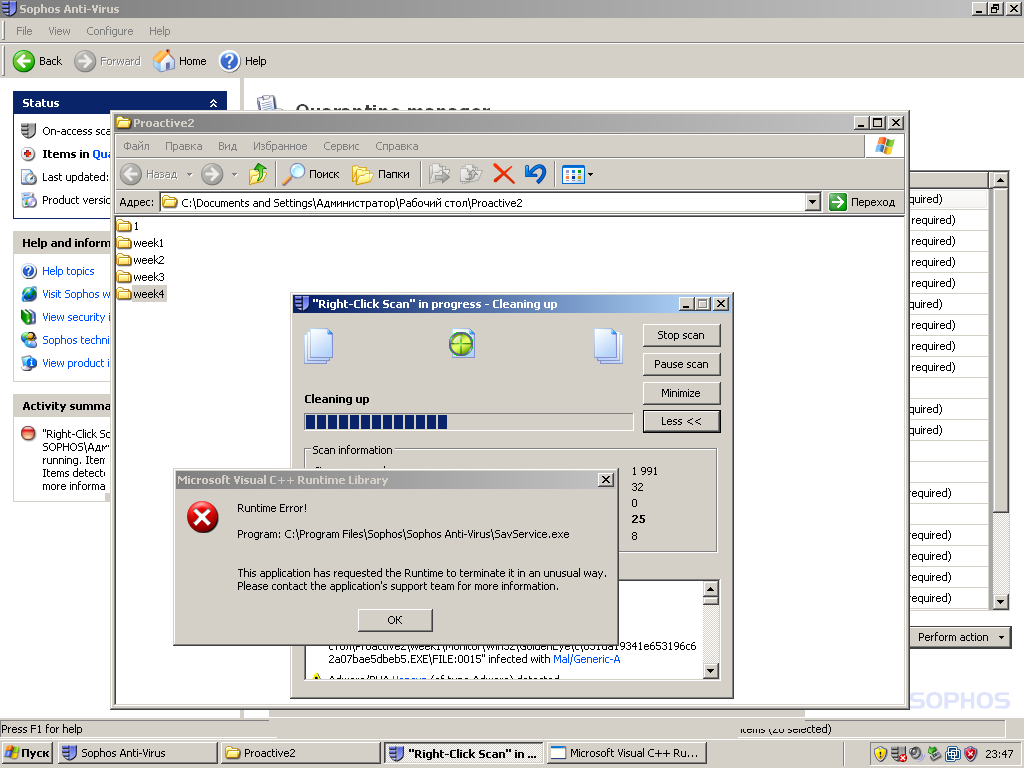
Task: Select the folder named 1
Action: tap(128, 226)
